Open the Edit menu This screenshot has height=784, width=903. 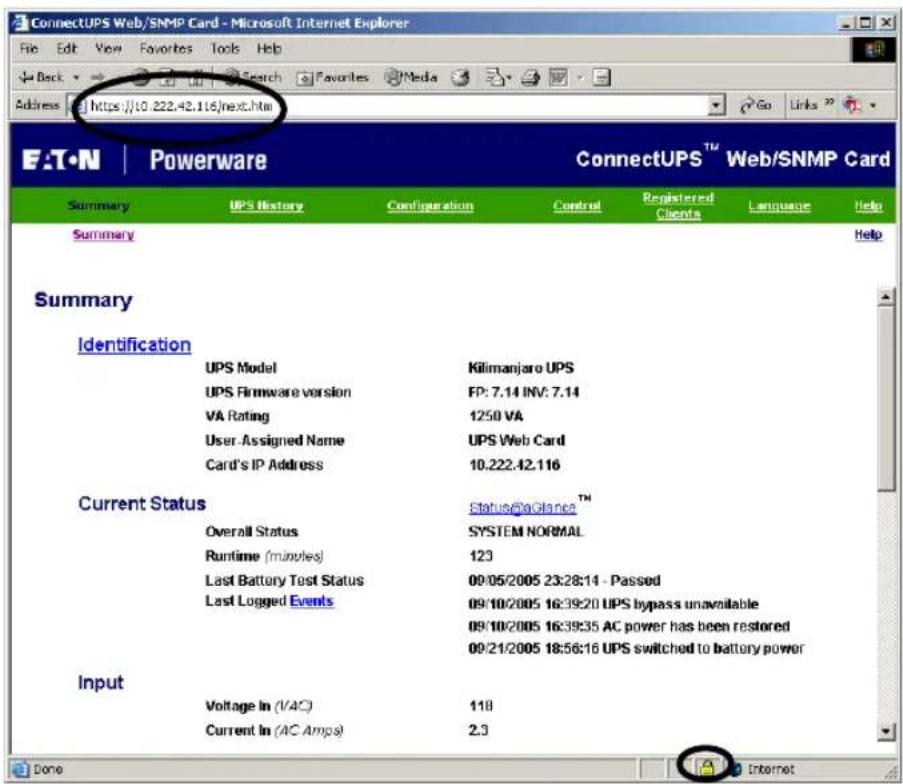click(x=66, y=49)
